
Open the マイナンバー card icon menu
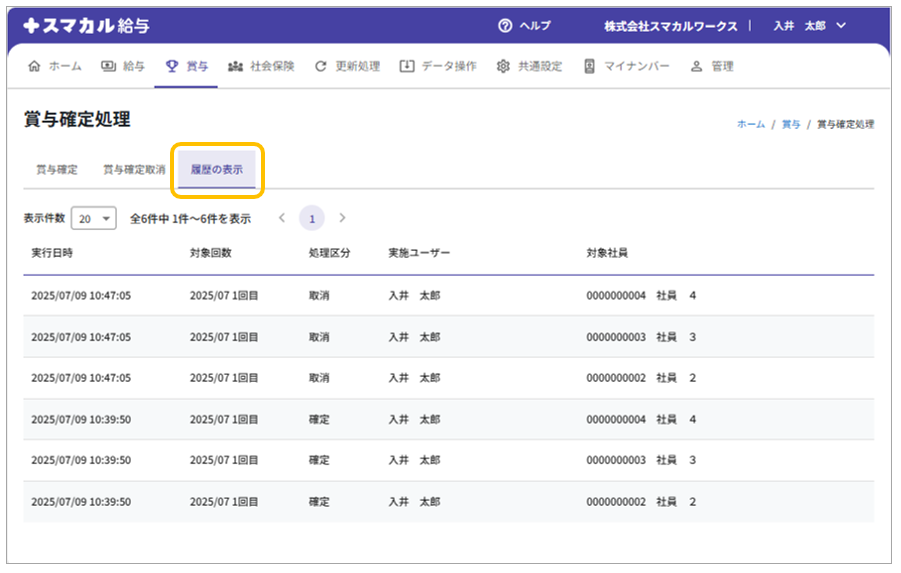pyautogui.click(x=590, y=67)
